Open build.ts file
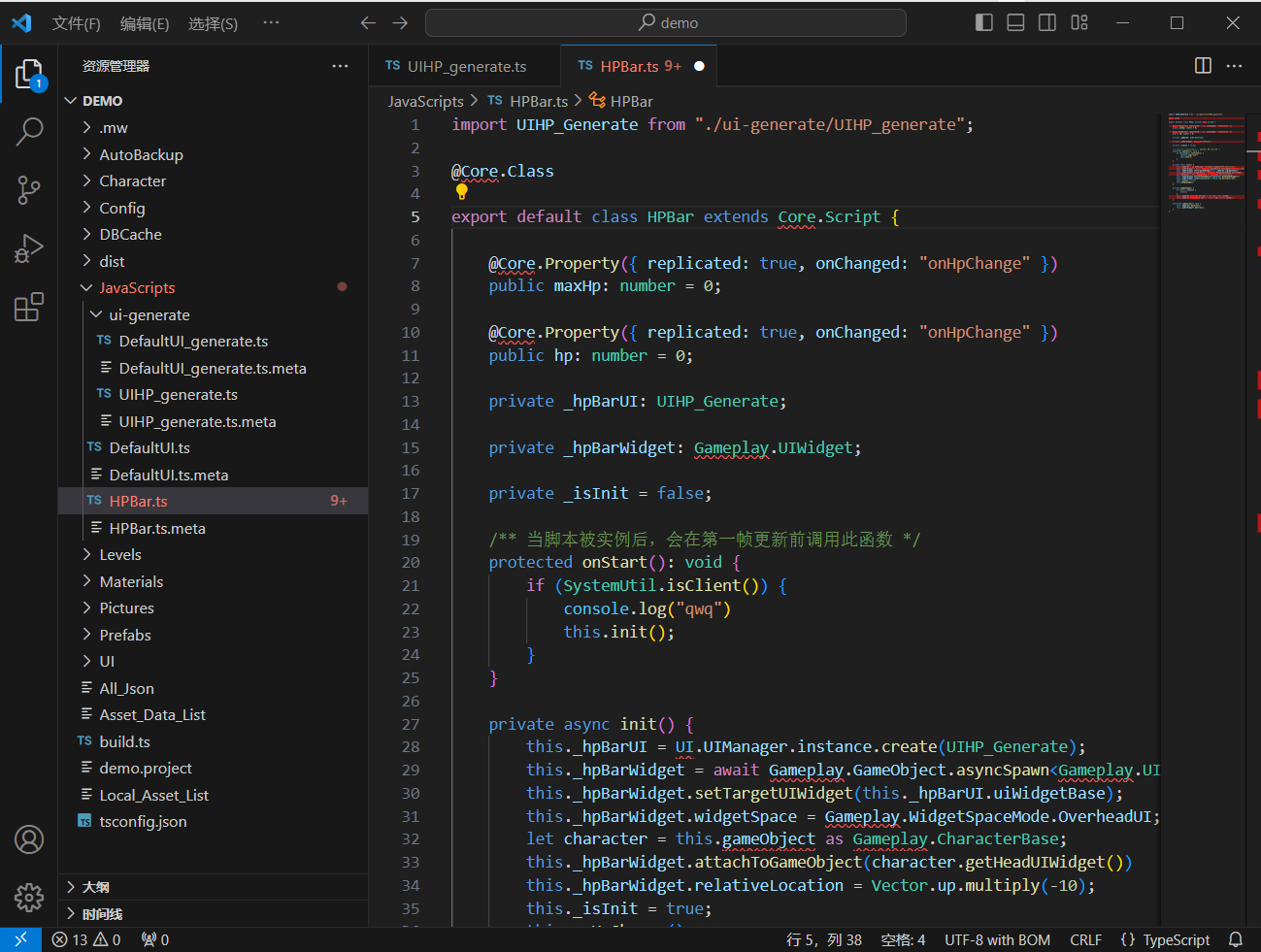The height and width of the screenshot is (952, 1261). point(214,741)
